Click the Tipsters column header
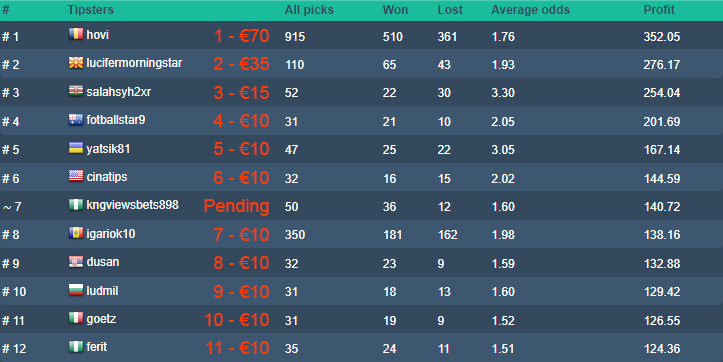This screenshot has width=723, height=362. (x=90, y=10)
